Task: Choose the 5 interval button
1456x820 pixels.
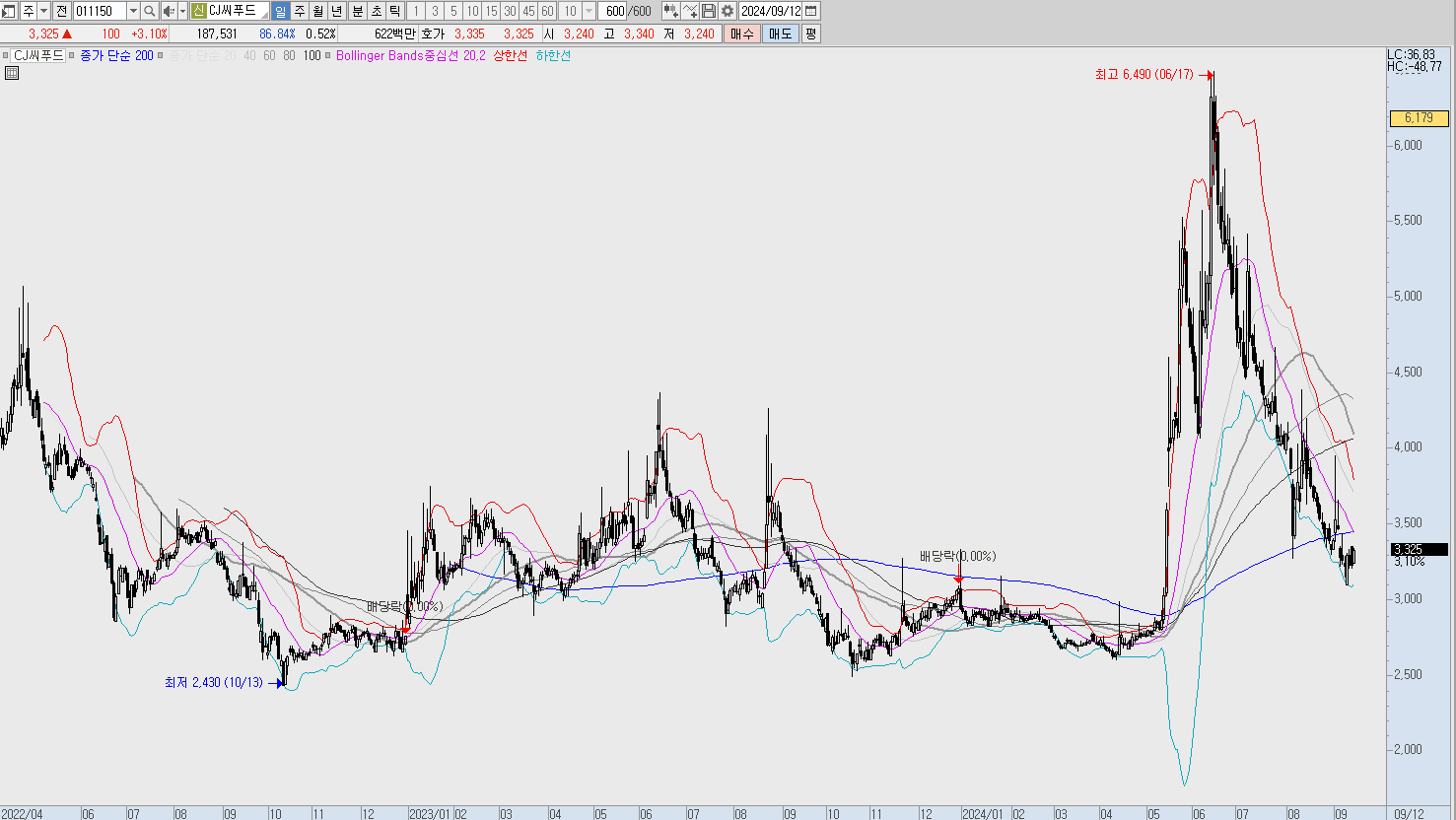Action: 452,11
